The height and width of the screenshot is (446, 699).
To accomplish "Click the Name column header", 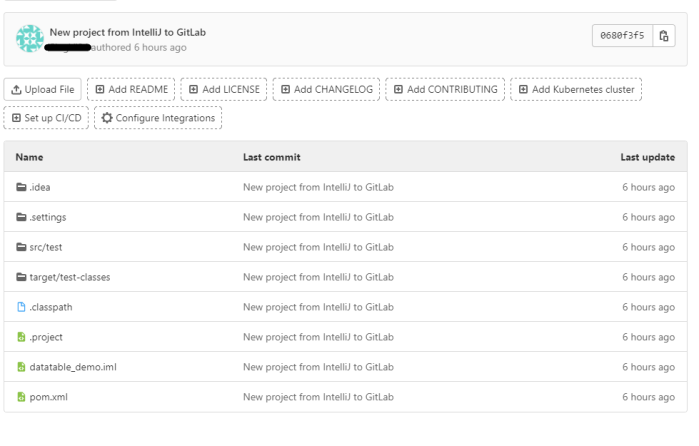I will pos(29,157).
